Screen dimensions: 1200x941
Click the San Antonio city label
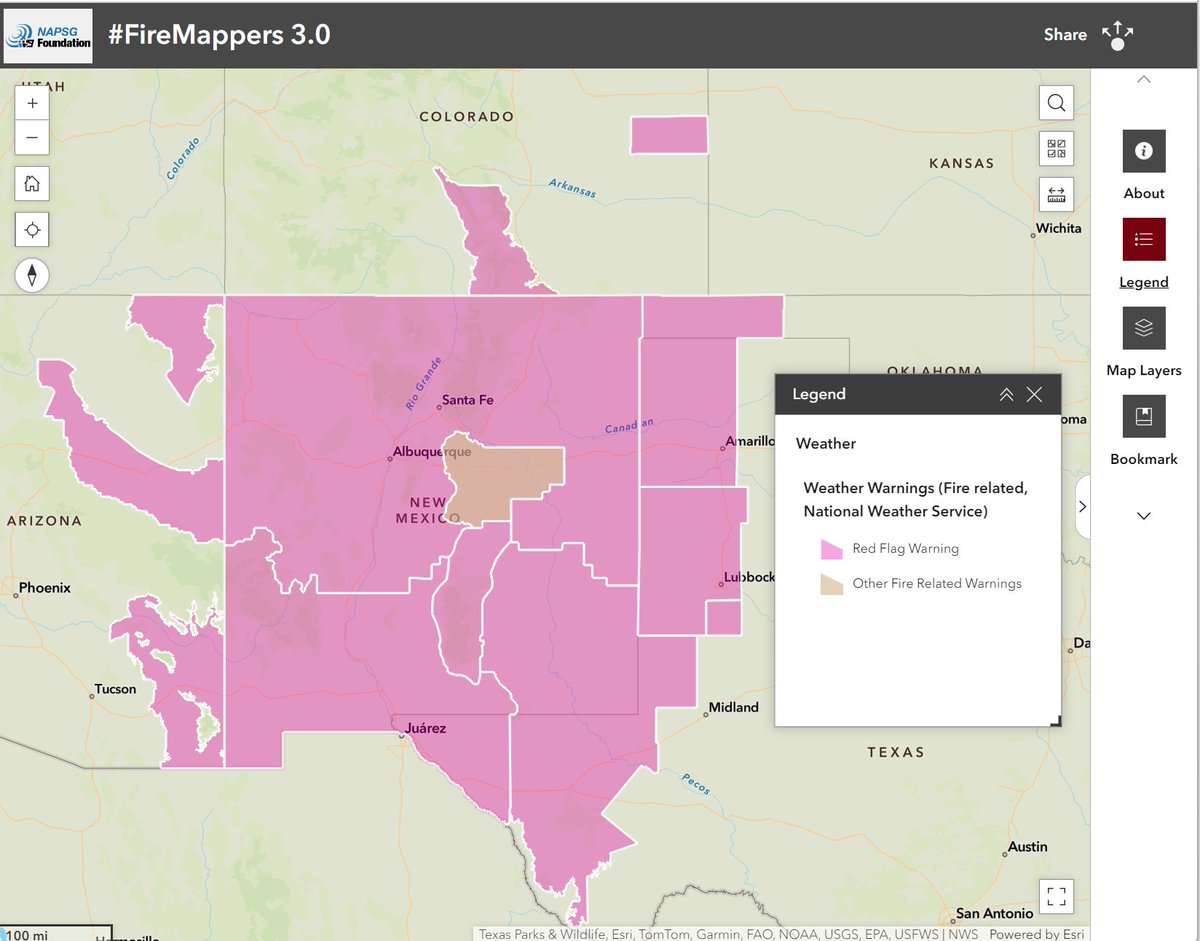[x=994, y=913]
